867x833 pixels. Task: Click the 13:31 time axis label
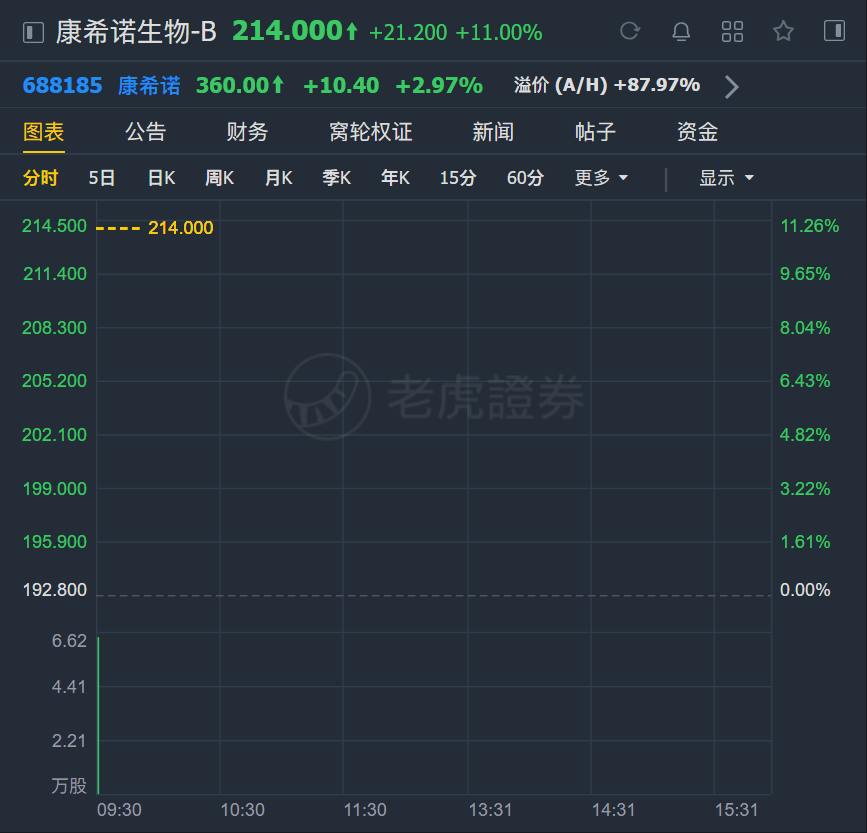pyautogui.click(x=490, y=810)
